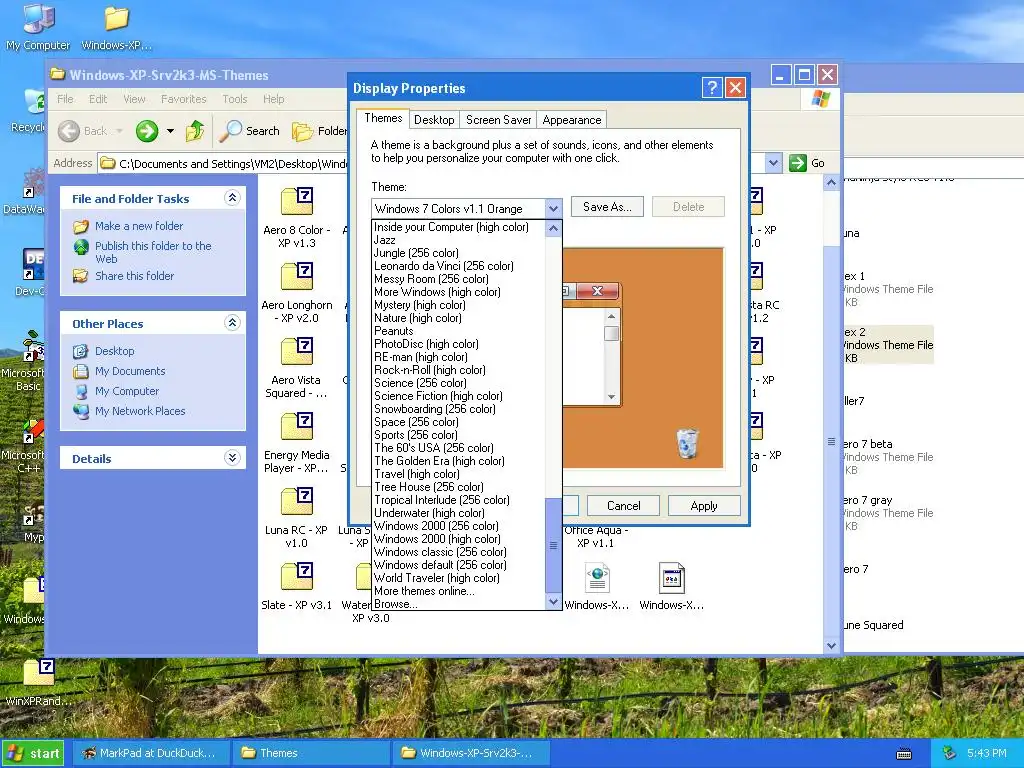This screenshot has width=1024, height=768.
Task: Open the File menu in Explorer
Action: tap(65, 99)
